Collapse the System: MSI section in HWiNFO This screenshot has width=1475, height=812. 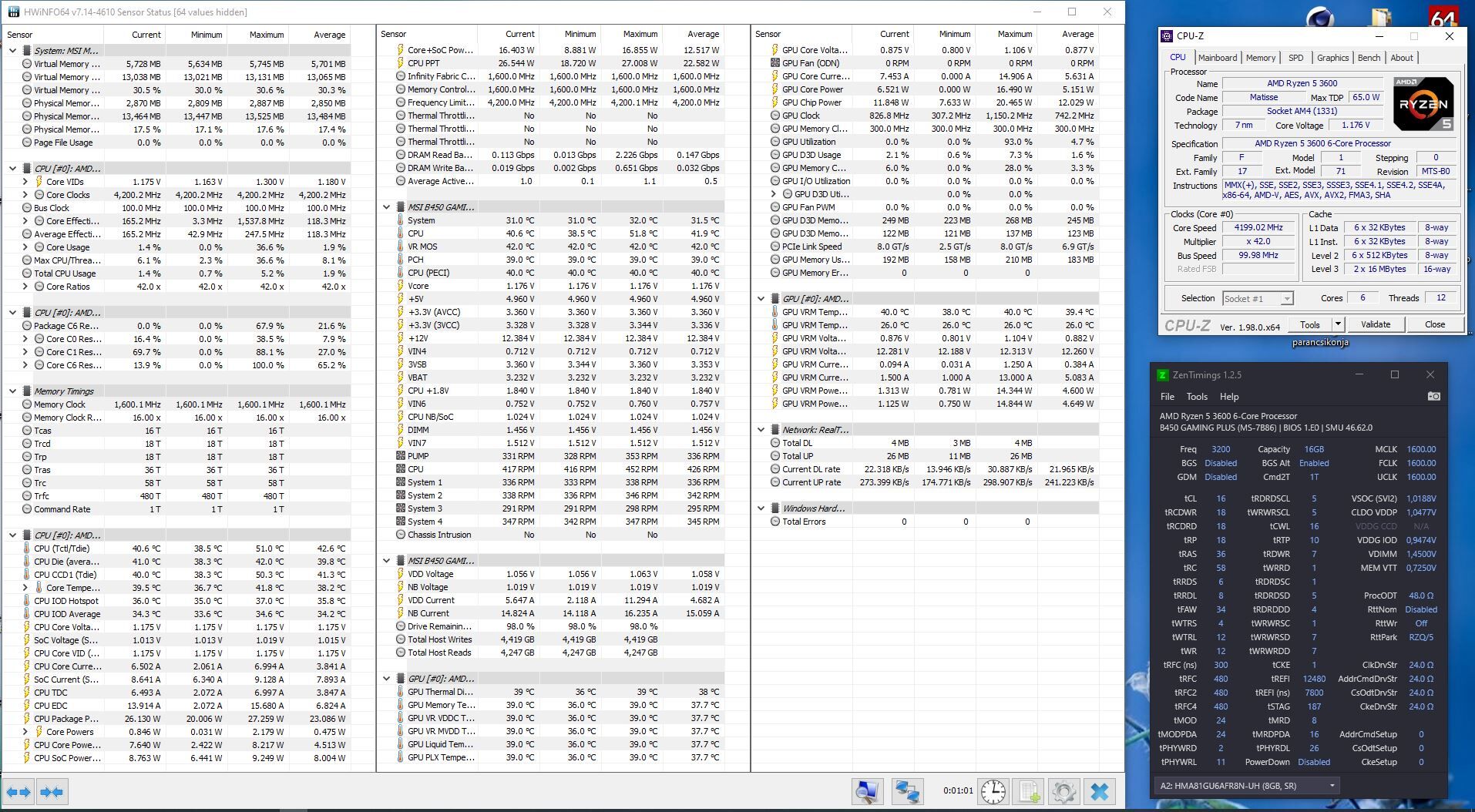[13, 51]
